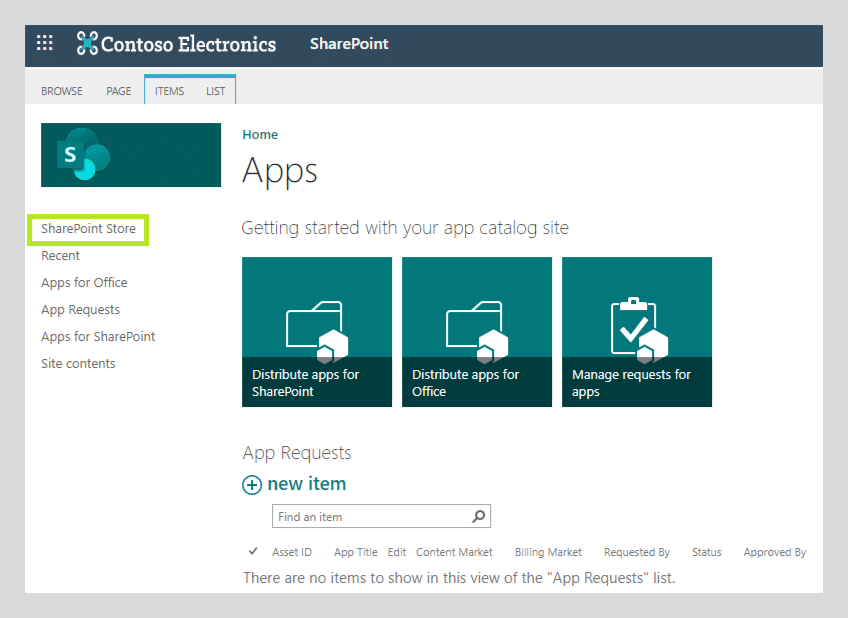Sort by Content Market column header
The height and width of the screenshot is (618, 848).
(x=454, y=552)
